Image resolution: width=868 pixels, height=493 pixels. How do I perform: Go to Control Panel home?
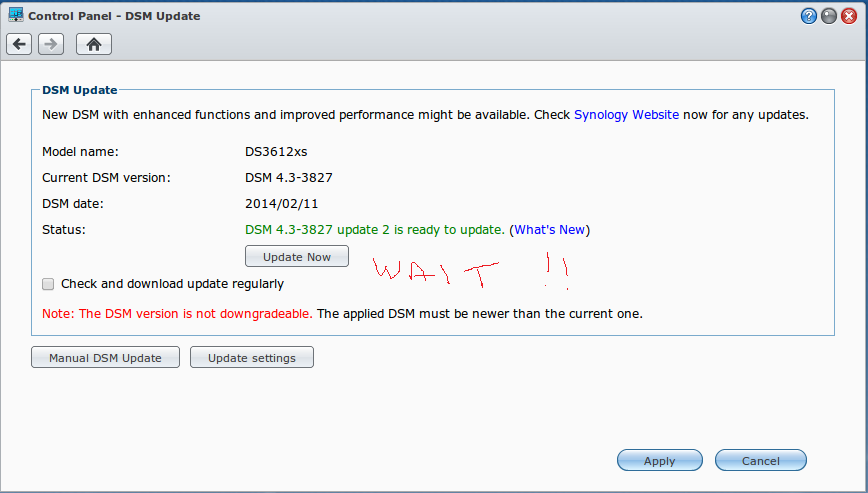(94, 44)
